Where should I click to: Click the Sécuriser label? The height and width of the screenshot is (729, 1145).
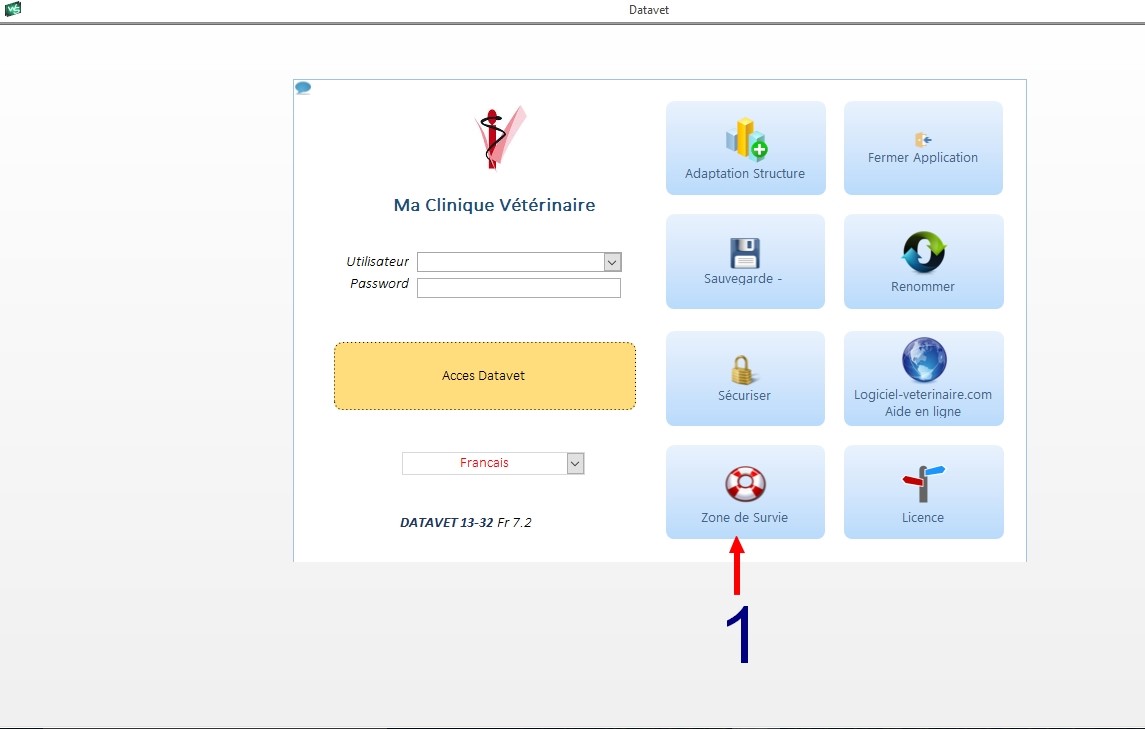[x=744, y=395]
